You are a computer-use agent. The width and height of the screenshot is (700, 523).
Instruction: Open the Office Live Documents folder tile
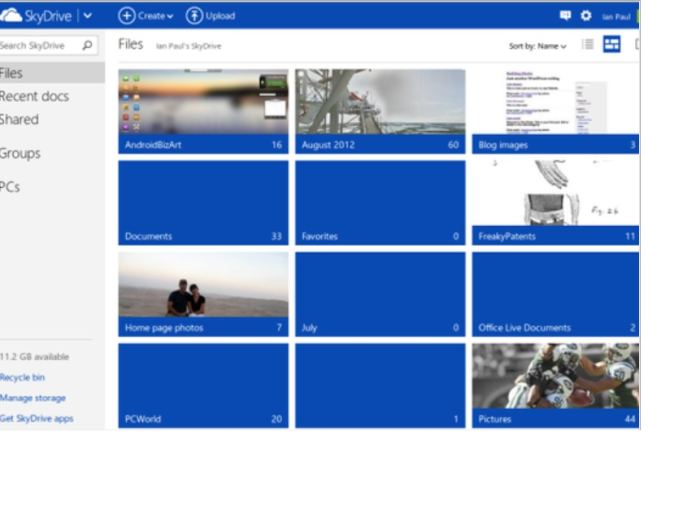click(x=555, y=294)
